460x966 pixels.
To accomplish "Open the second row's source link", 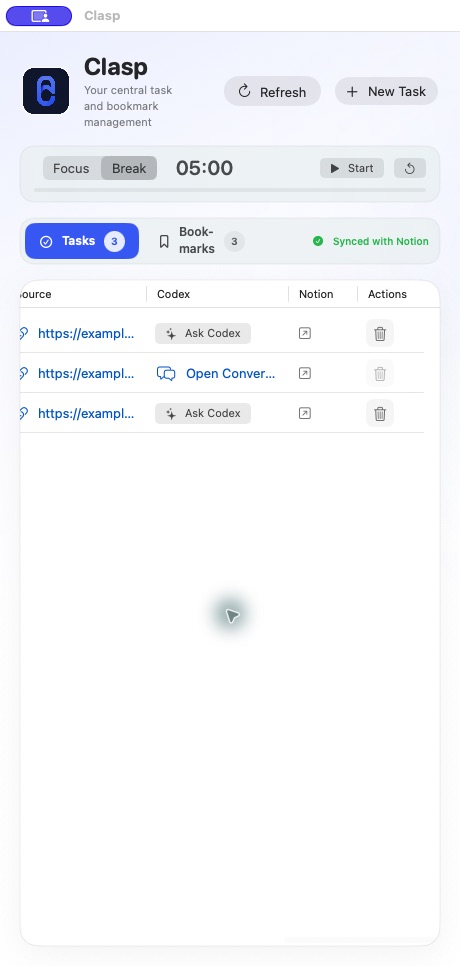I will 86,373.
